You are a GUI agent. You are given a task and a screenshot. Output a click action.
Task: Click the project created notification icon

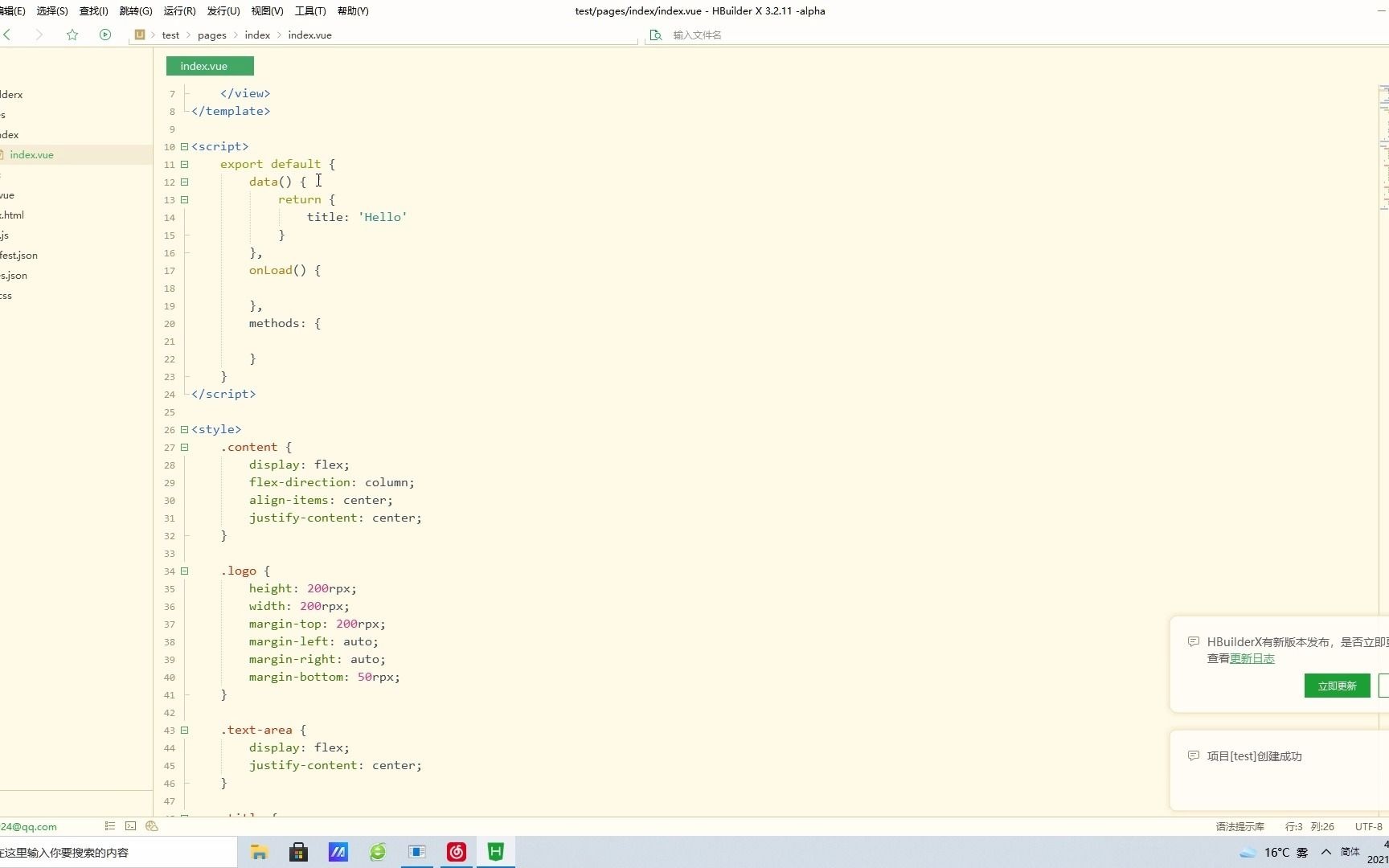pos(1194,755)
